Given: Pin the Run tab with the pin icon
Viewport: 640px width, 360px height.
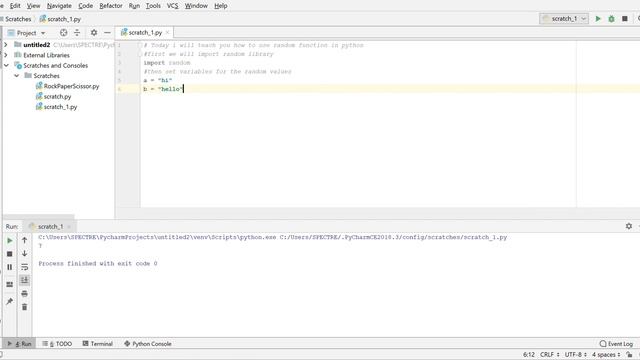Looking at the screenshot, I should pyautogui.click(x=10, y=301).
